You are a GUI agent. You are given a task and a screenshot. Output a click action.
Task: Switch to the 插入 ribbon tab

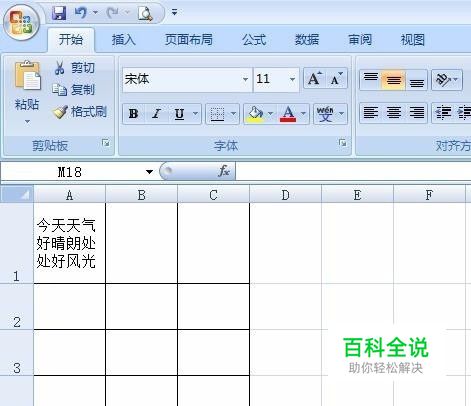(x=124, y=40)
